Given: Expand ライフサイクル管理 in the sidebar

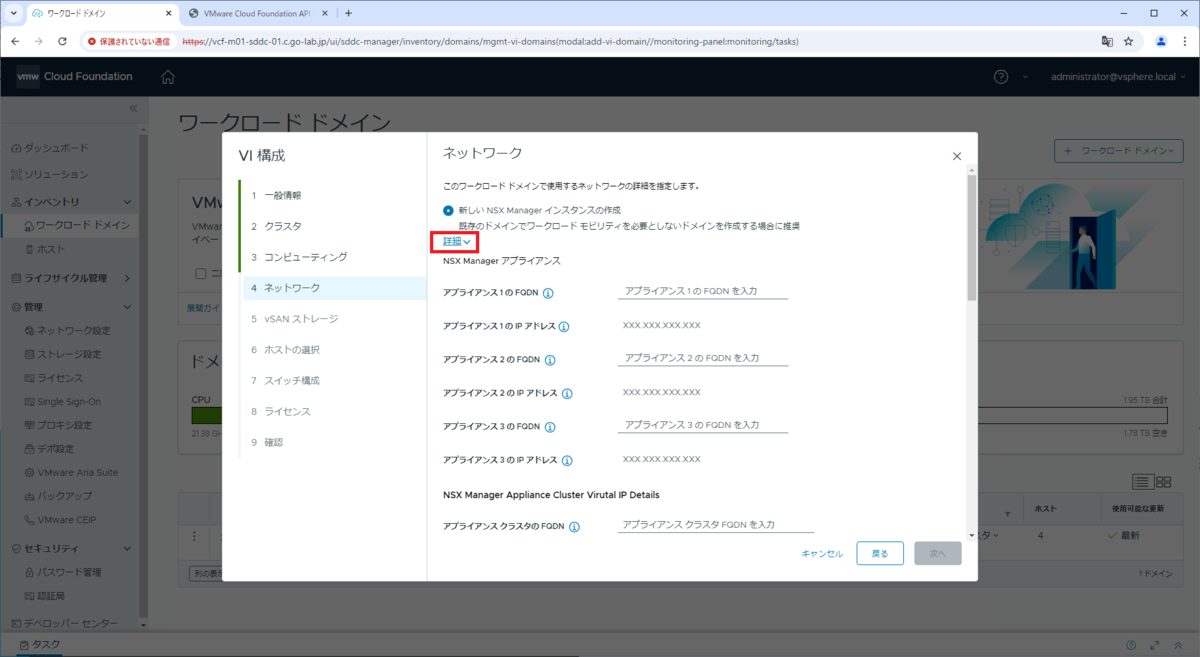Looking at the screenshot, I should (x=127, y=278).
